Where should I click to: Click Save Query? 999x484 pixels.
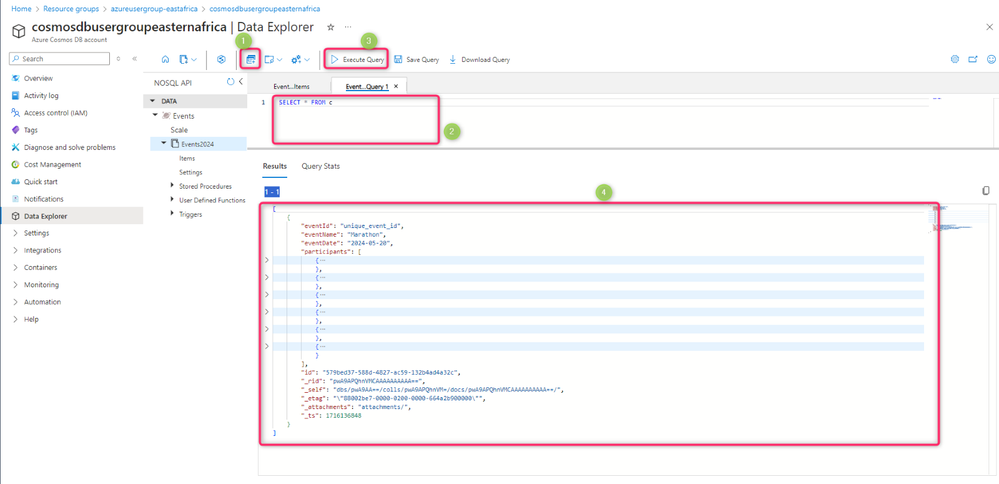pyautogui.click(x=417, y=59)
